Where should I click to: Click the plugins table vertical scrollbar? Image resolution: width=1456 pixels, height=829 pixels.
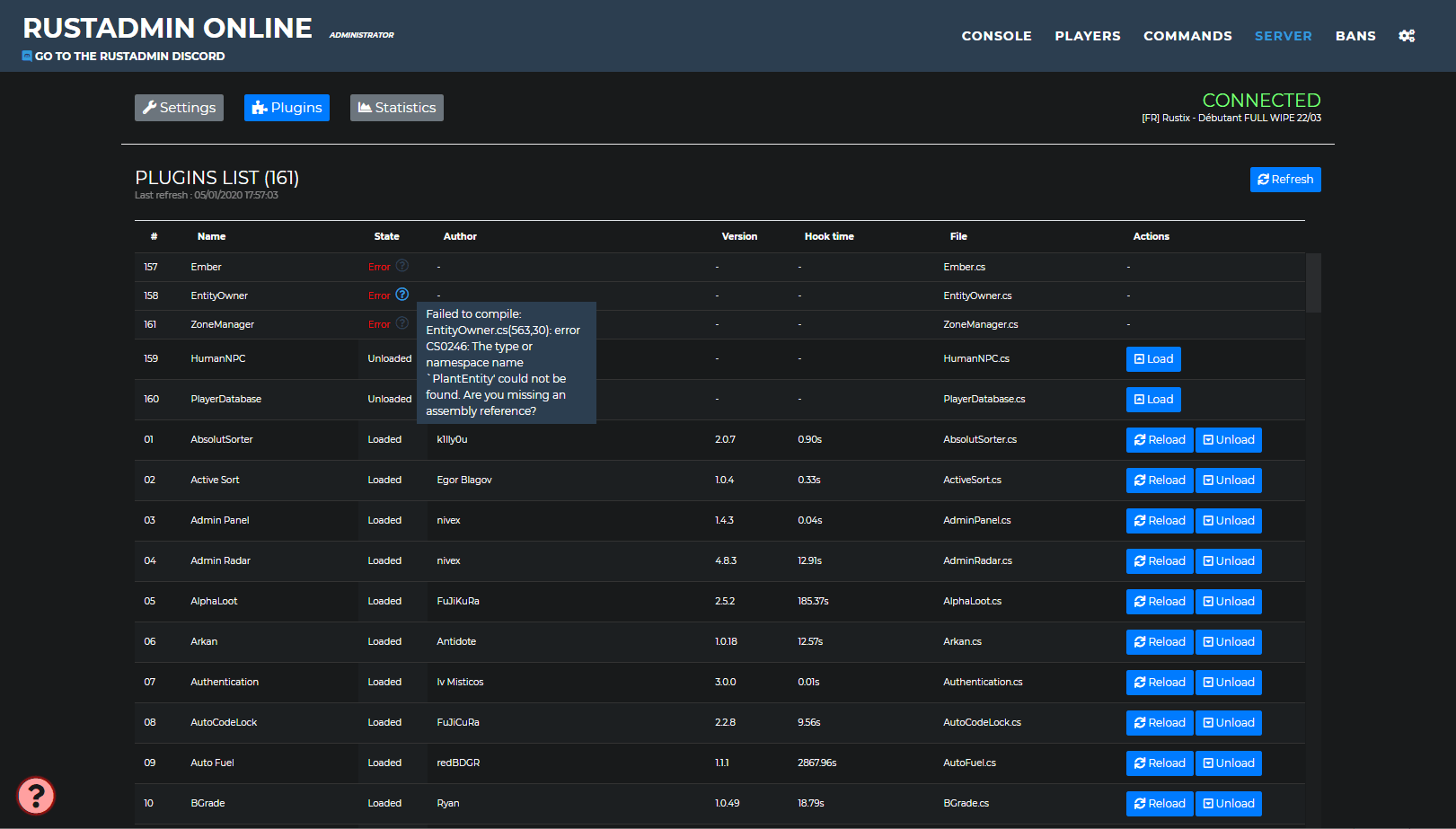[1313, 283]
